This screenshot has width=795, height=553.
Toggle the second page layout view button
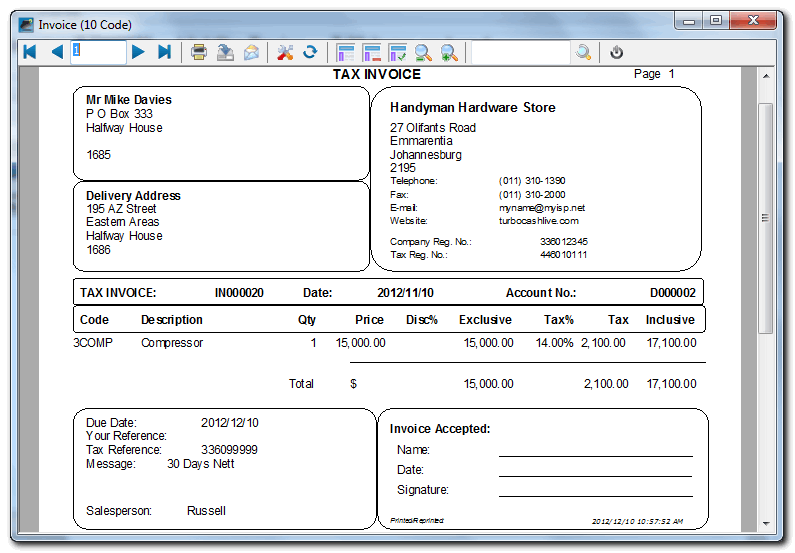tap(372, 52)
